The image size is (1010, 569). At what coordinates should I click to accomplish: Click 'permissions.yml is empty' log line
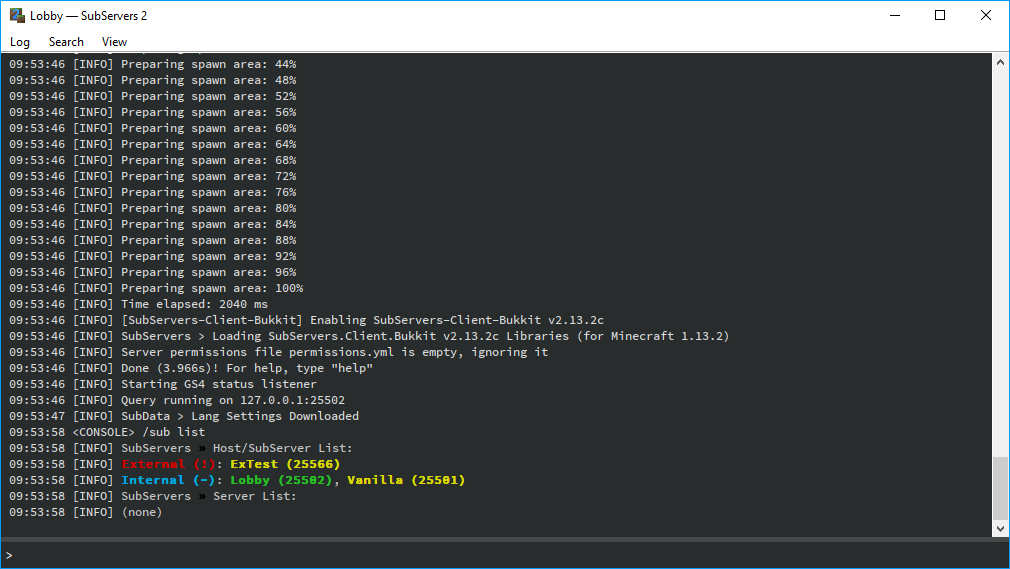(278, 352)
